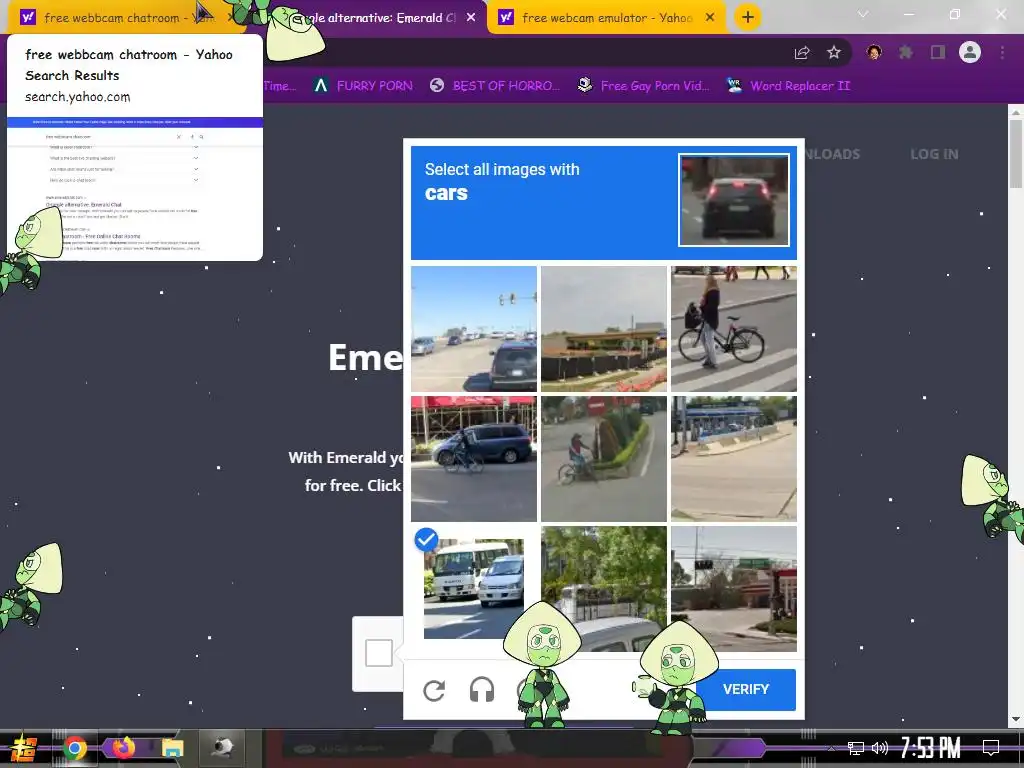Open BEST OF HORRO... bookmark
Image resolution: width=1024 pixels, height=768 pixels.
tap(495, 86)
